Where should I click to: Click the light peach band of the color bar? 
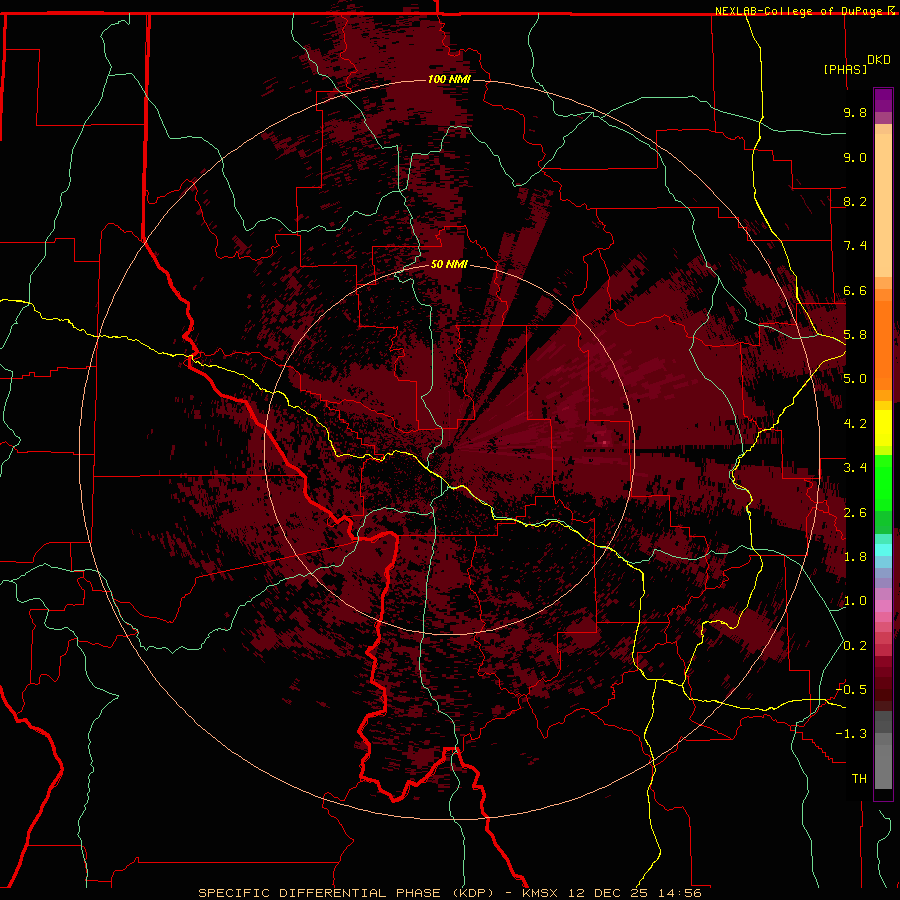(x=883, y=207)
